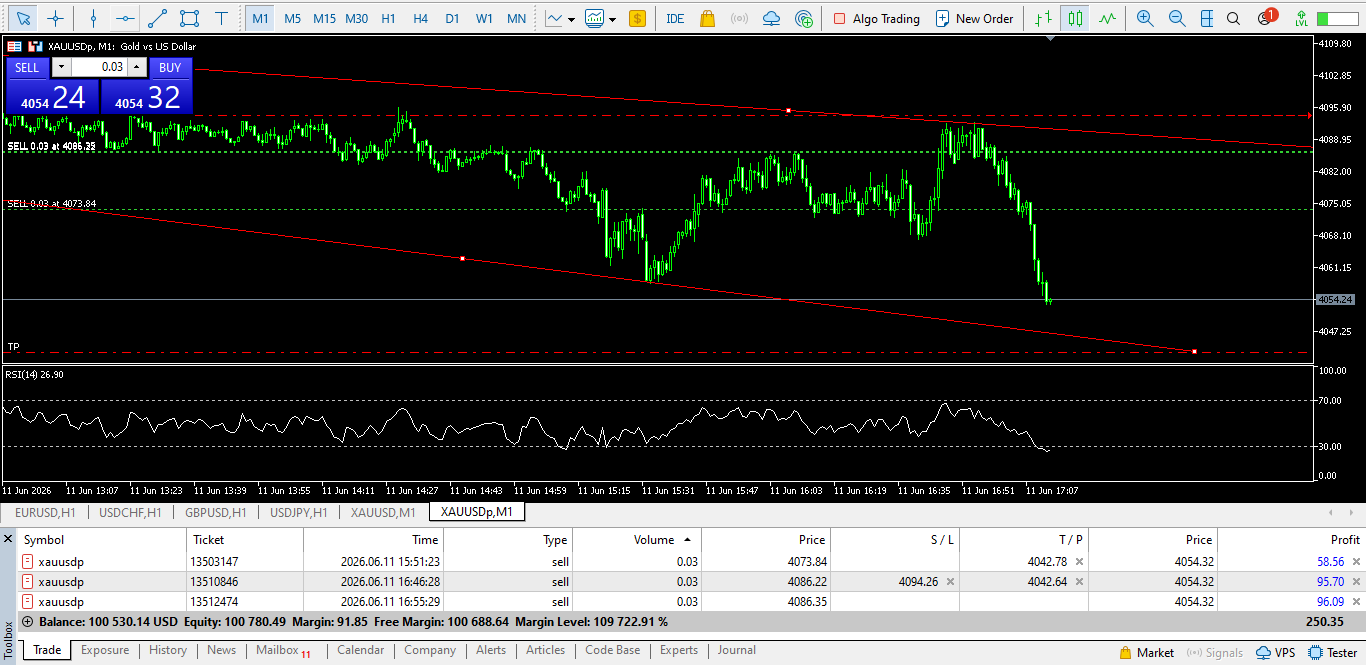Screen dimensions: 1366x665
Task: Click the copy-signals plus icon
Action: [804, 18]
